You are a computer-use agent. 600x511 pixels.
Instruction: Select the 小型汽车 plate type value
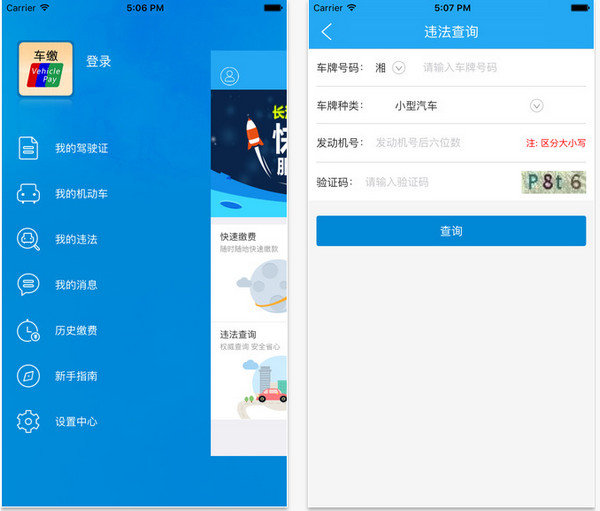416,106
